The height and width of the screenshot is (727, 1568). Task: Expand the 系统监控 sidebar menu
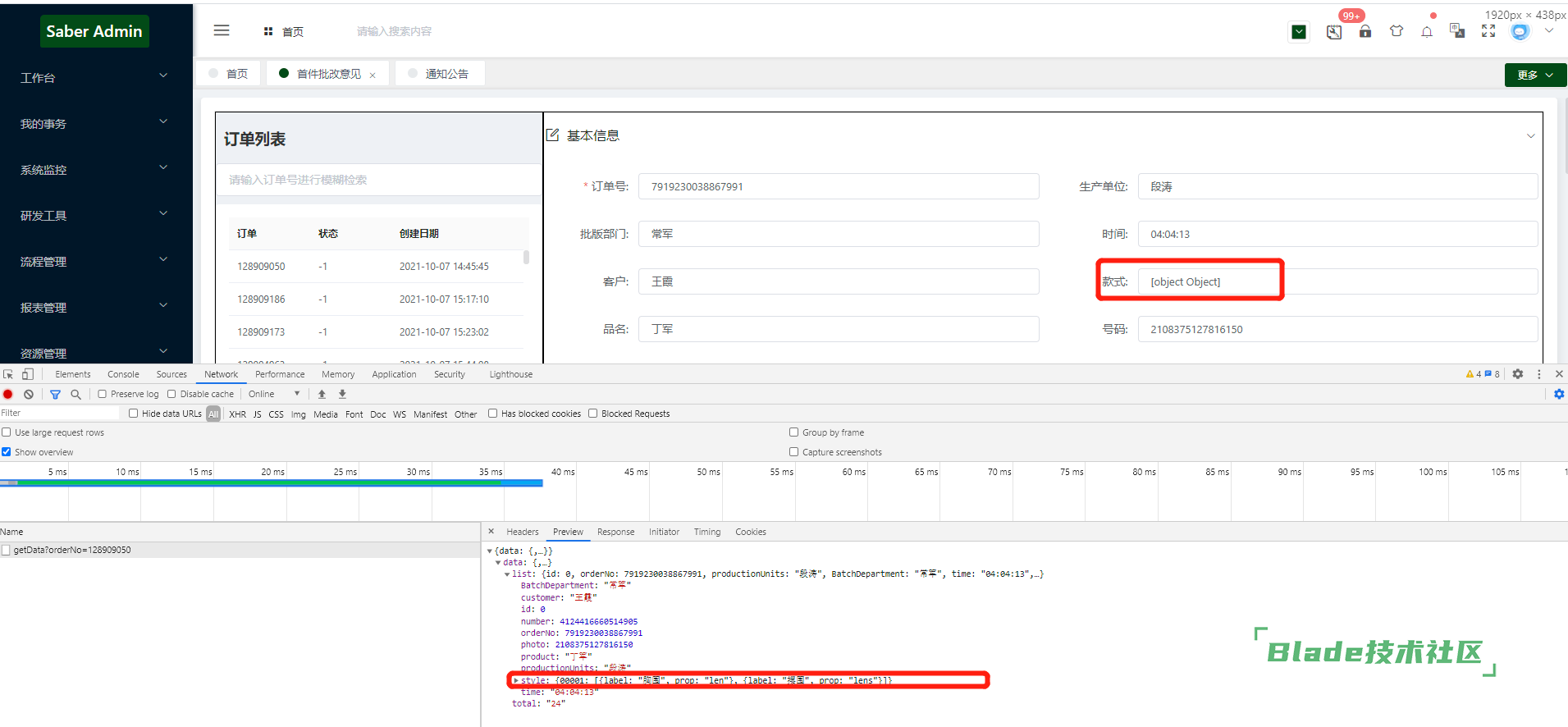click(96, 169)
